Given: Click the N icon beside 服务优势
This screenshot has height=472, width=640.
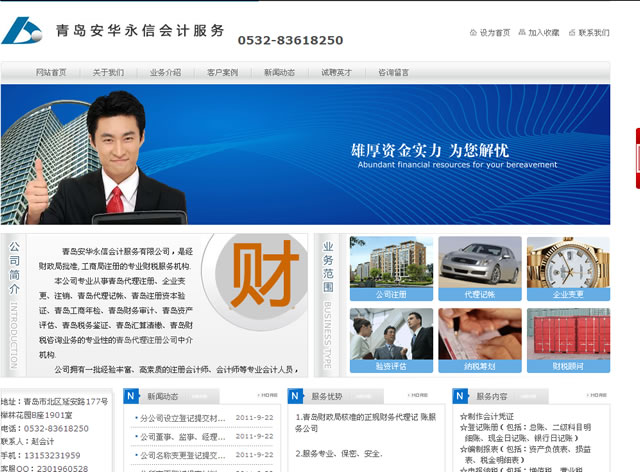Looking at the screenshot, I should click(x=295, y=396).
